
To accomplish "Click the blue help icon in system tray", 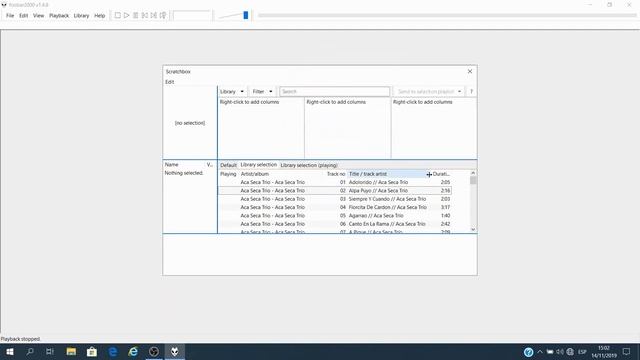I will click(529, 352).
